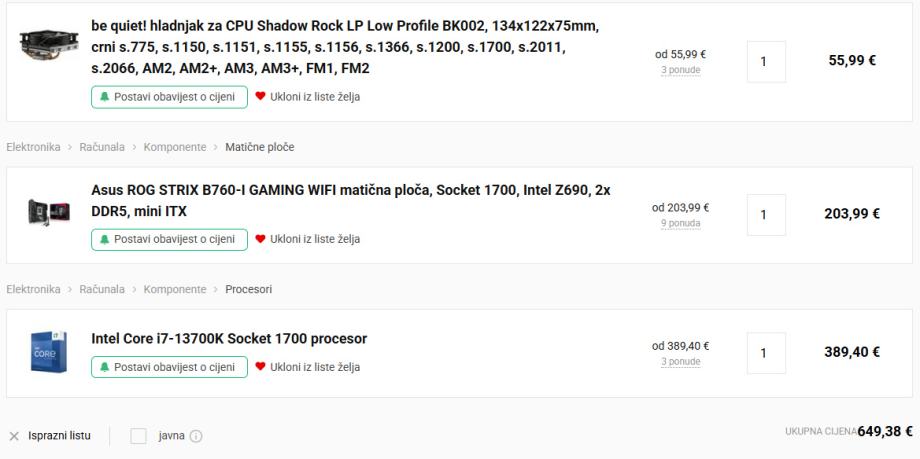Open Procesori breadcrumb category
Image resolution: width=920 pixels, height=459 pixels.
[249, 290]
